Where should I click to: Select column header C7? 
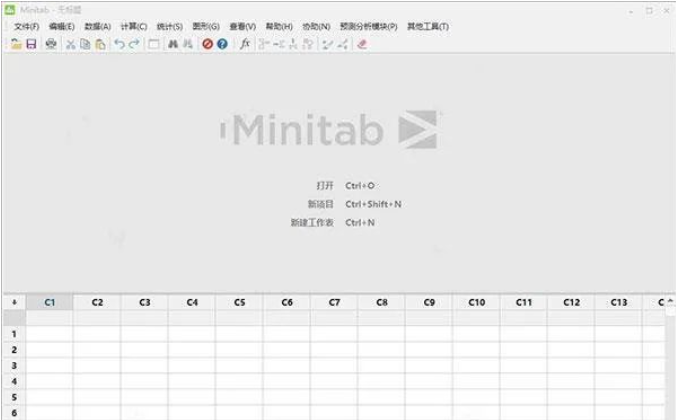pyautogui.click(x=334, y=302)
